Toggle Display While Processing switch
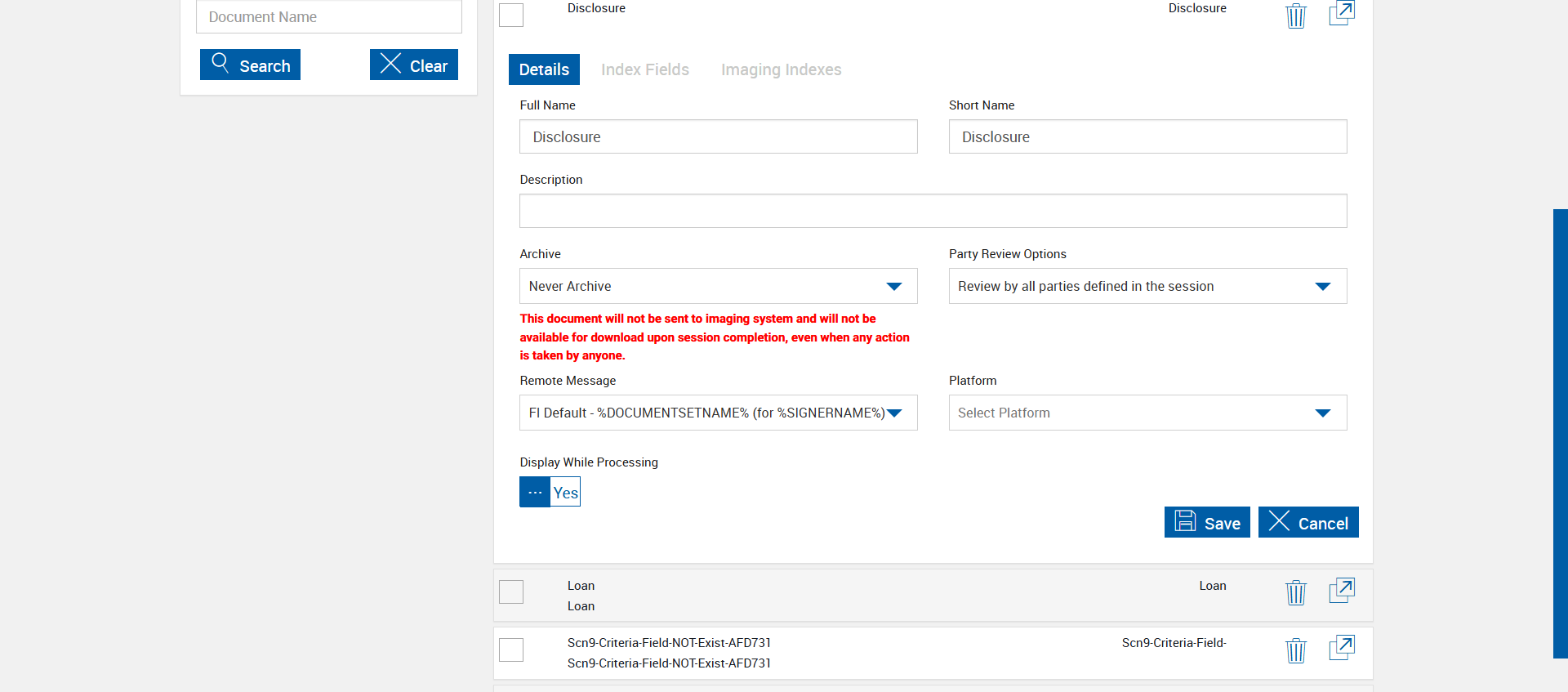The width and height of the screenshot is (1568, 692). coord(550,492)
